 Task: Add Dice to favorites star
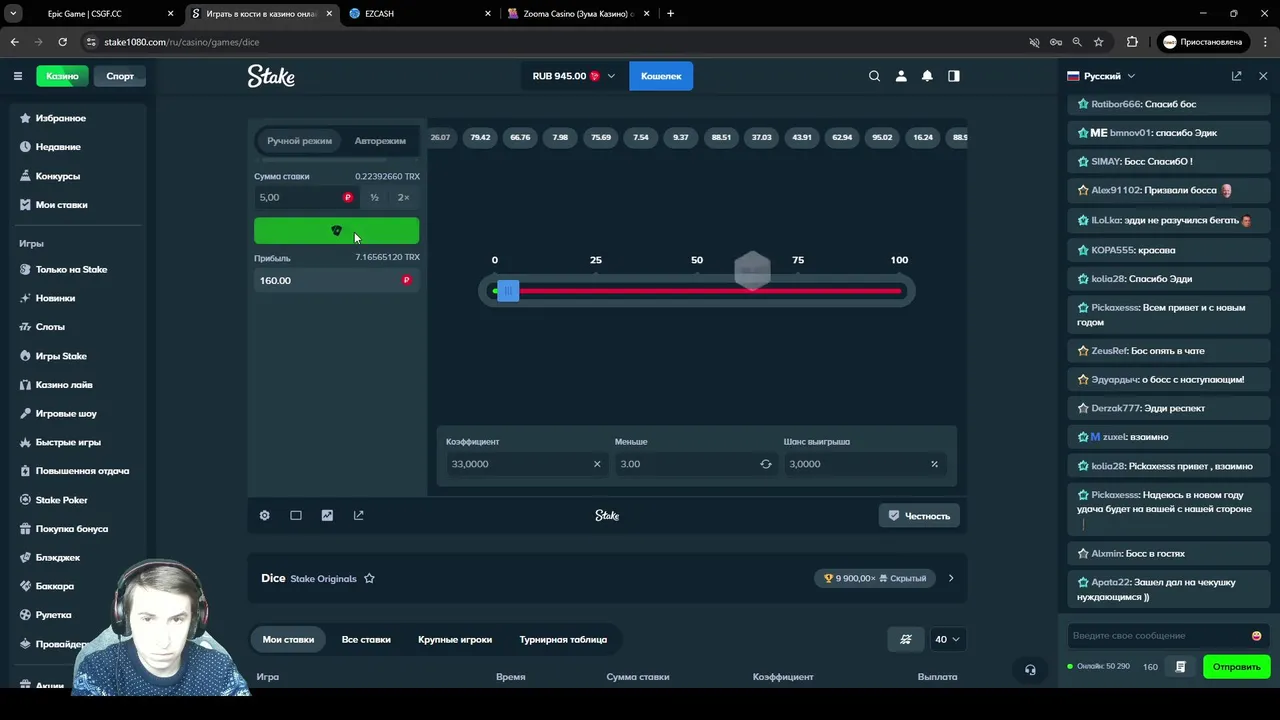[x=369, y=578]
